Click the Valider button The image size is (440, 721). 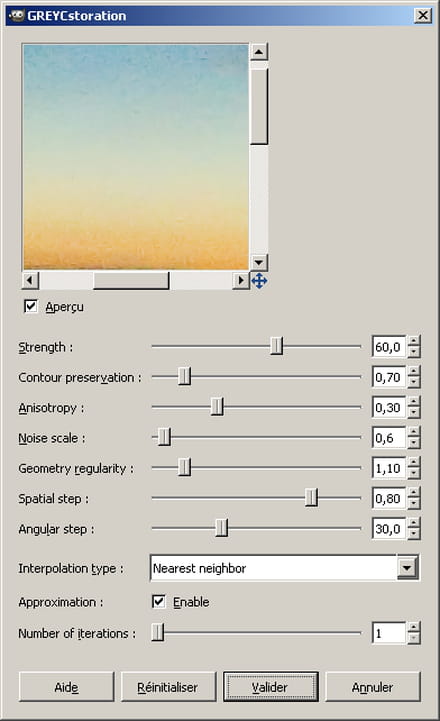[270, 687]
